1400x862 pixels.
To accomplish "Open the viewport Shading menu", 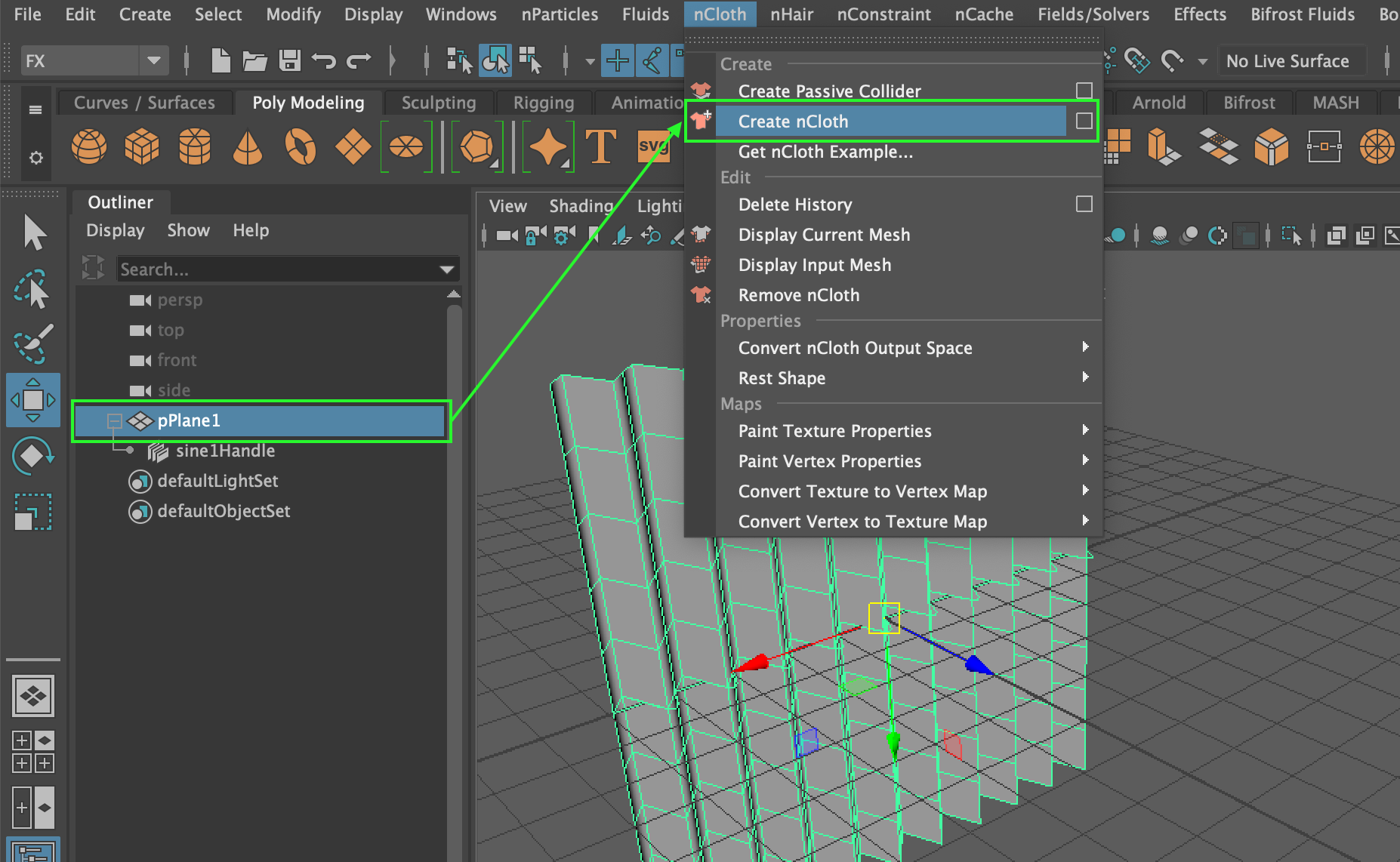I will [x=581, y=206].
